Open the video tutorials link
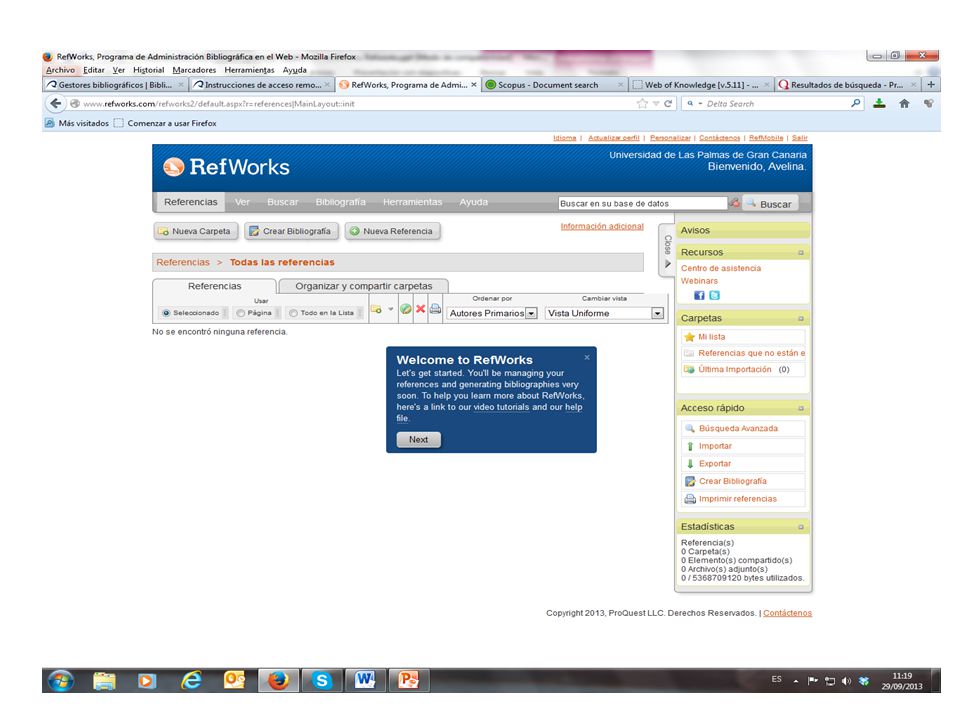 [501, 407]
